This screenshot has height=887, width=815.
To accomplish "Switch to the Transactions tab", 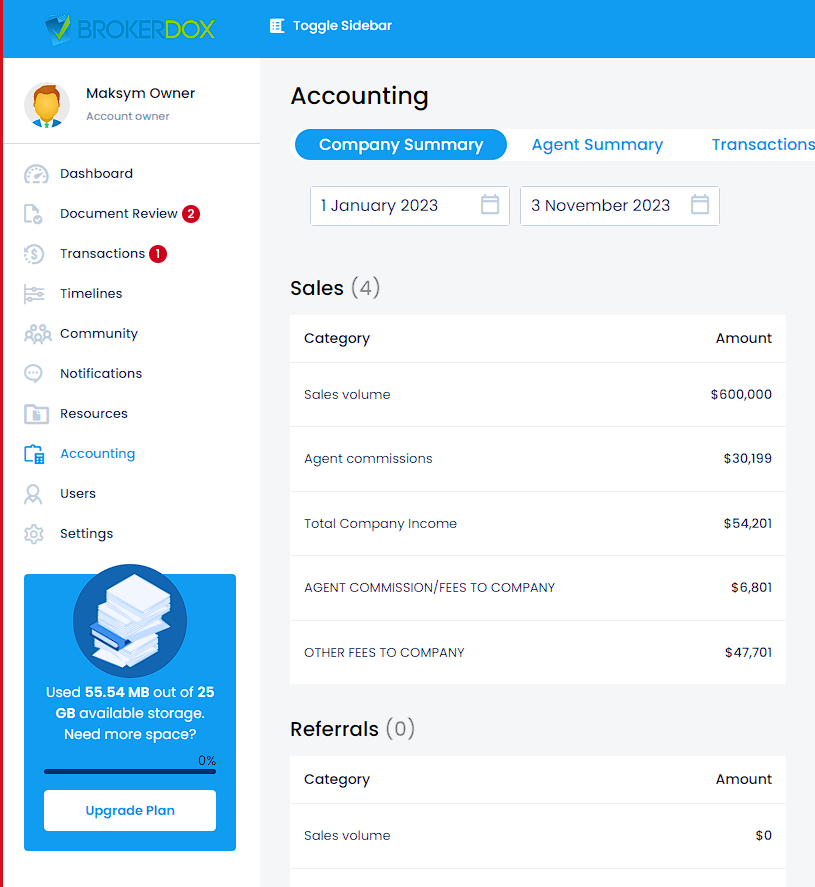I will click(763, 145).
